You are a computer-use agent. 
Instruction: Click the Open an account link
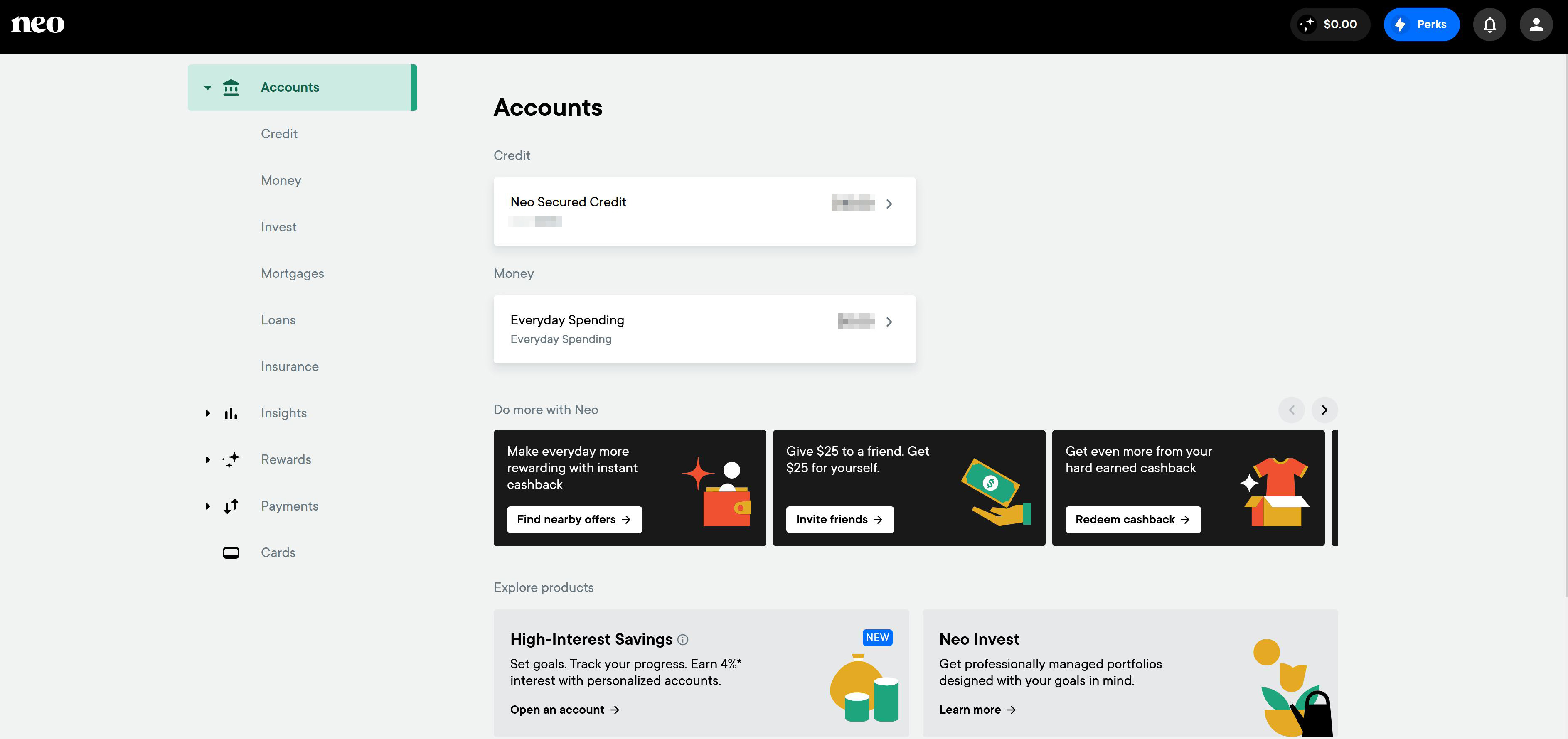564,710
